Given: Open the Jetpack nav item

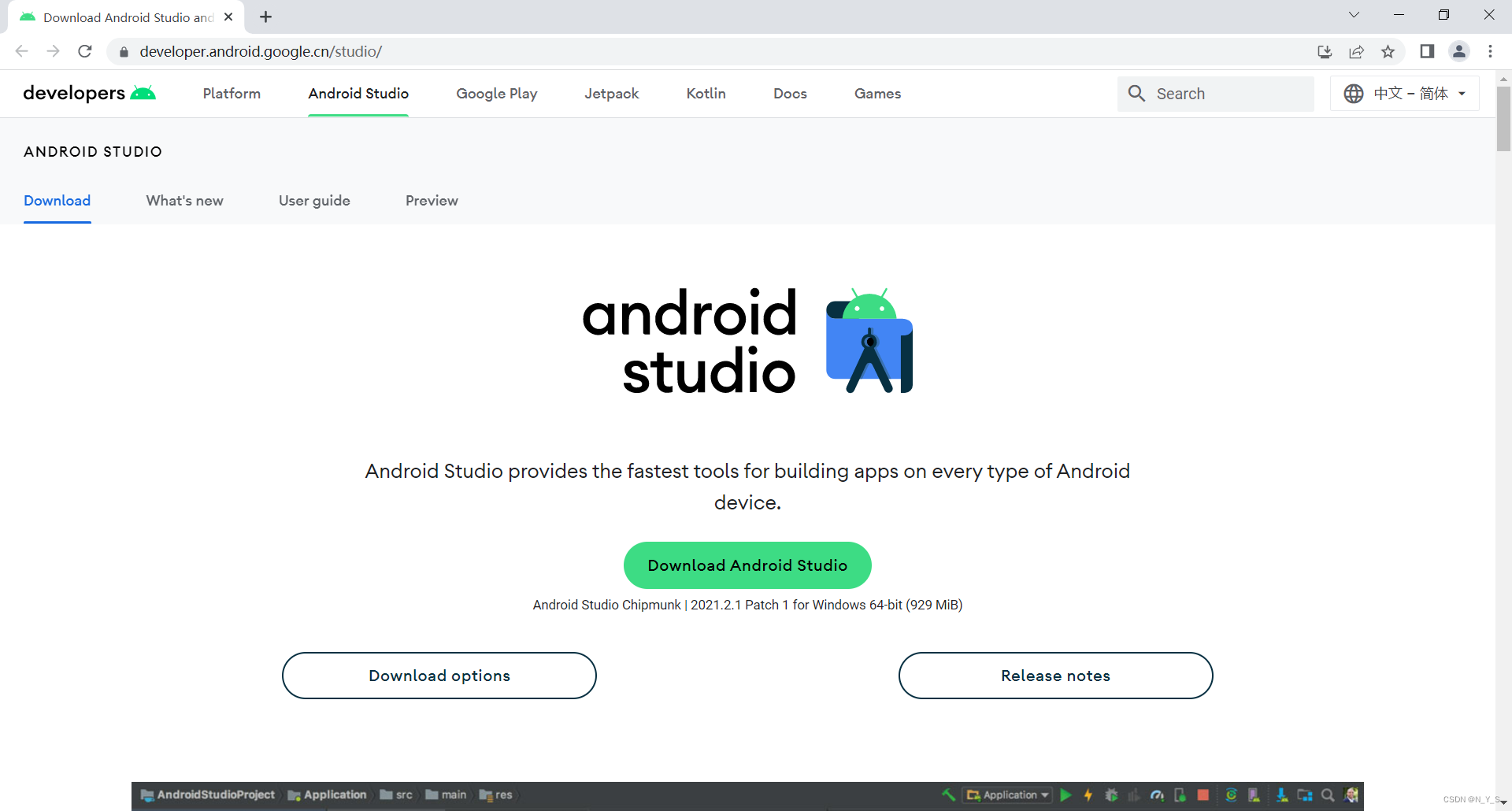Looking at the screenshot, I should pos(612,94).
